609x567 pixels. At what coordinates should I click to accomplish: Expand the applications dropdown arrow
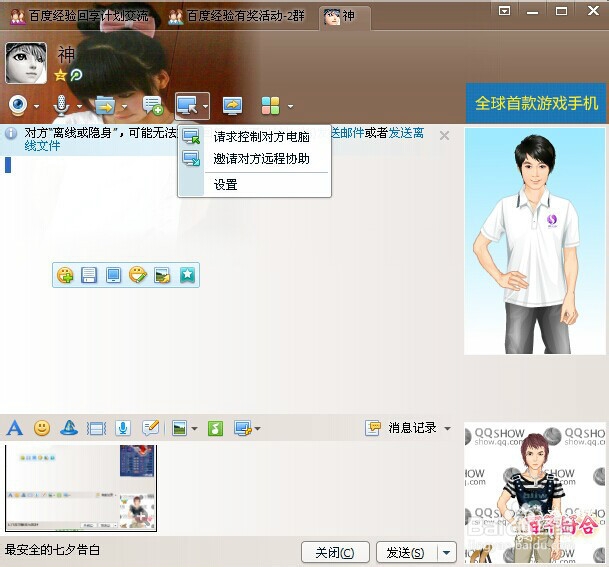pos(290,106)
